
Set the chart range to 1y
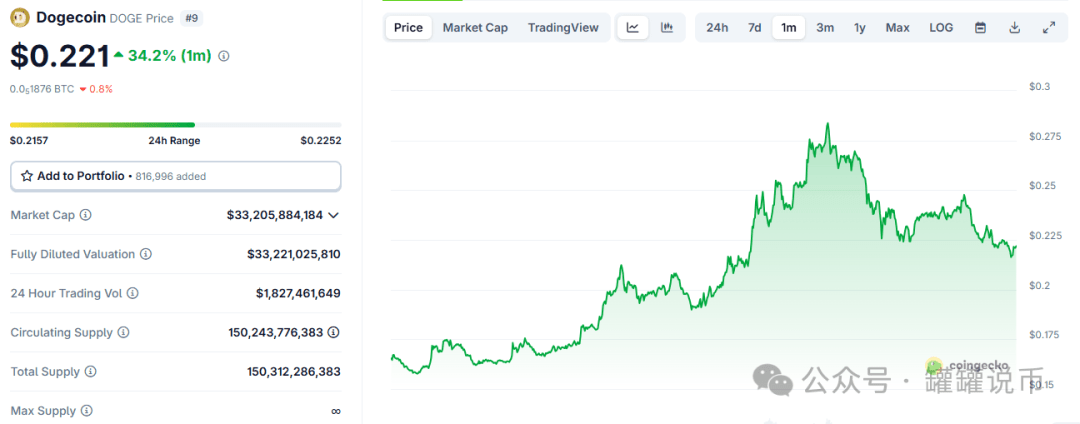860,28
